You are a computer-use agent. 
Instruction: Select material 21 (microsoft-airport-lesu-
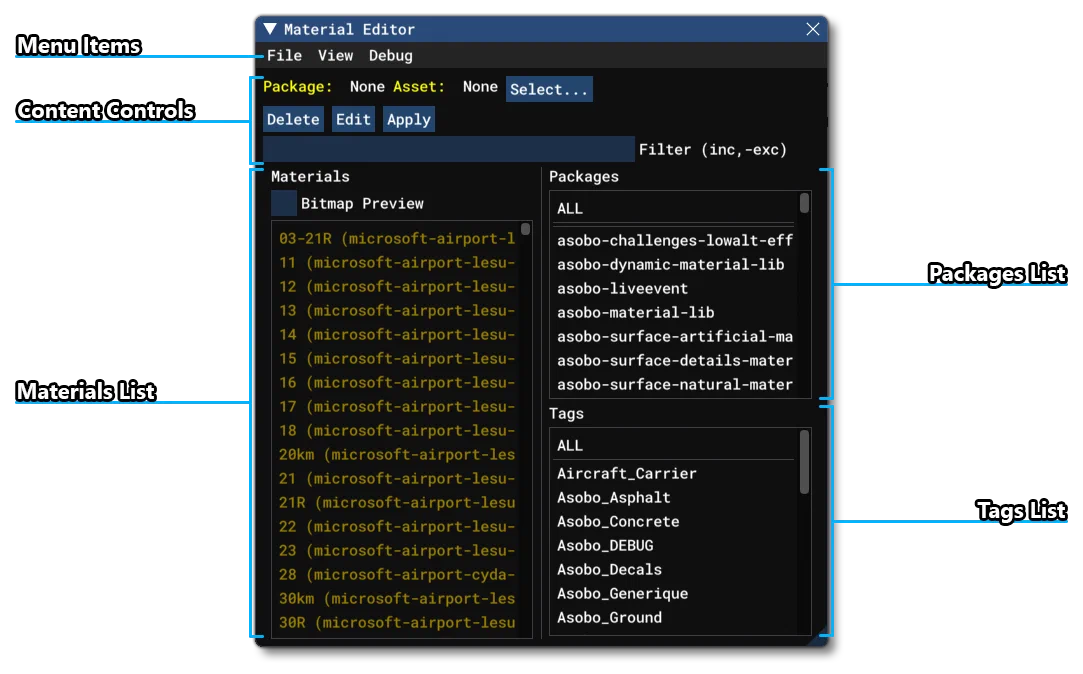click(397, 479)
